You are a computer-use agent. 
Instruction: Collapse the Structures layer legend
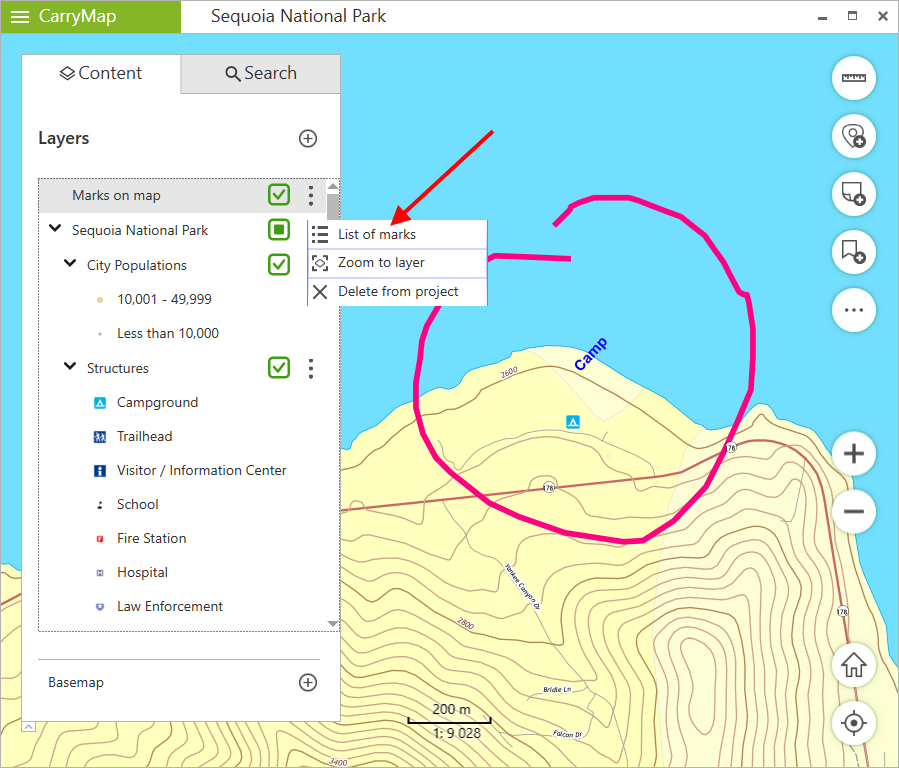(70, 367)
